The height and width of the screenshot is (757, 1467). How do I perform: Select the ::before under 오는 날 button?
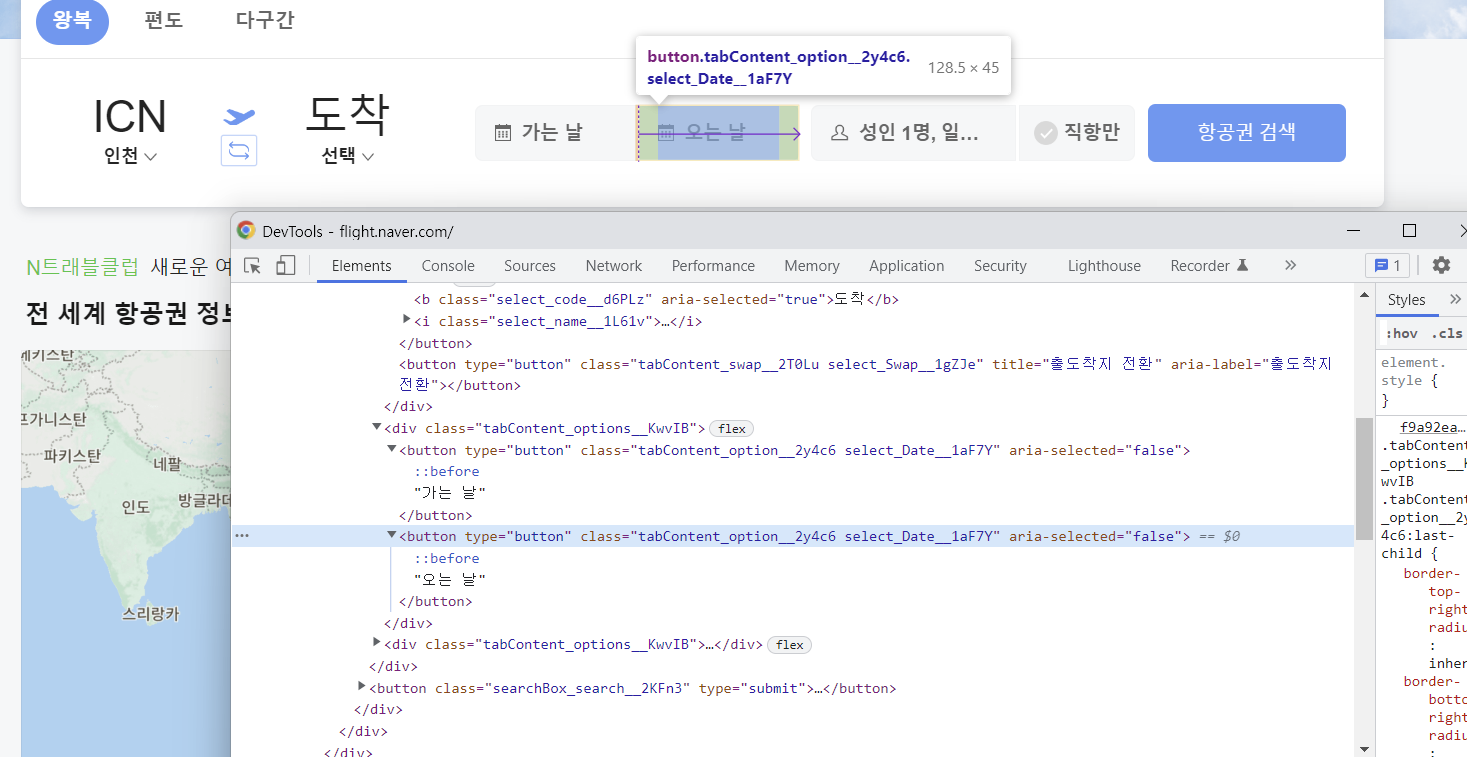tap(447, 558)
